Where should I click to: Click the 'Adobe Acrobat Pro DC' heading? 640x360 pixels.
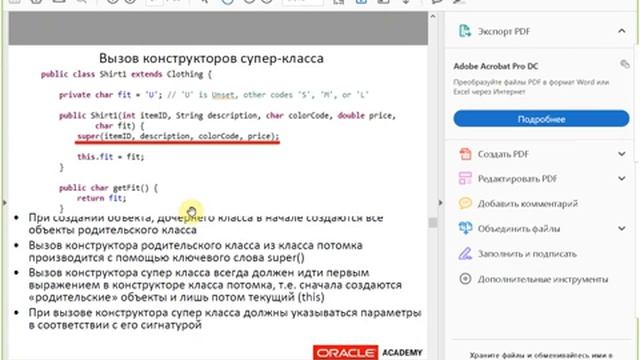pos(496,66)
